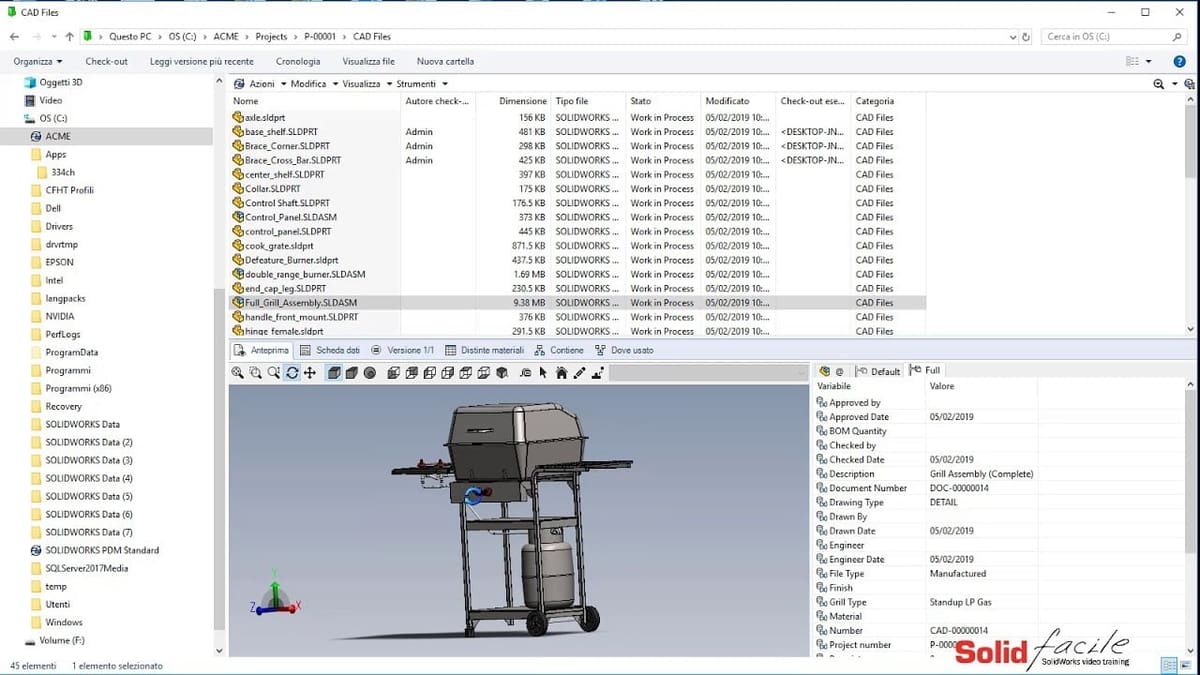Toggle the Zoom to Area tool

[x=255, y=373]
